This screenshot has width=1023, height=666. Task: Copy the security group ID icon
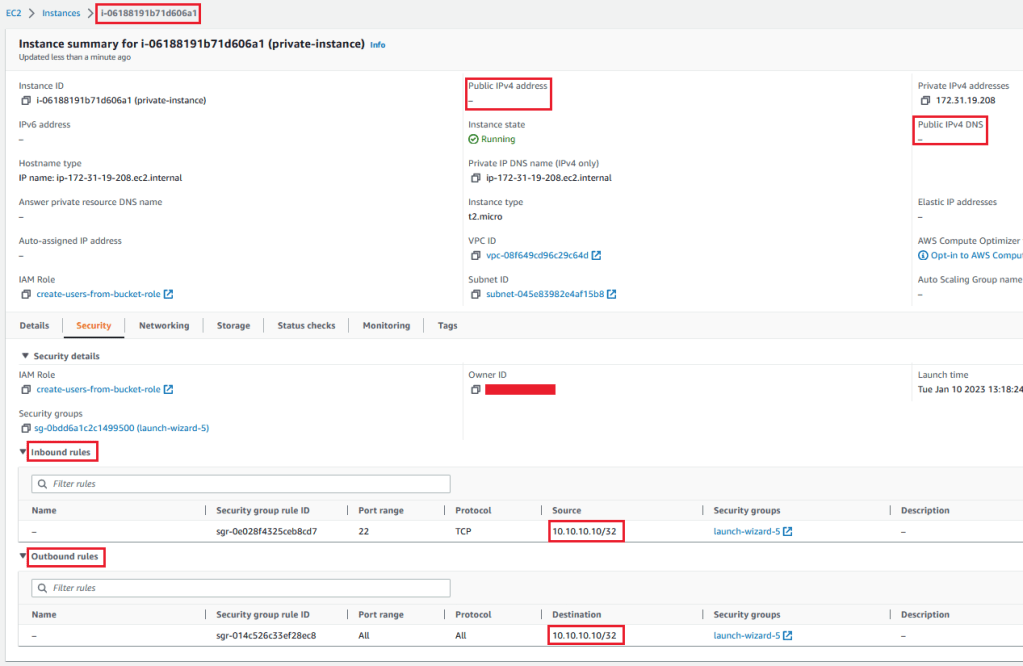coord(25,428)
